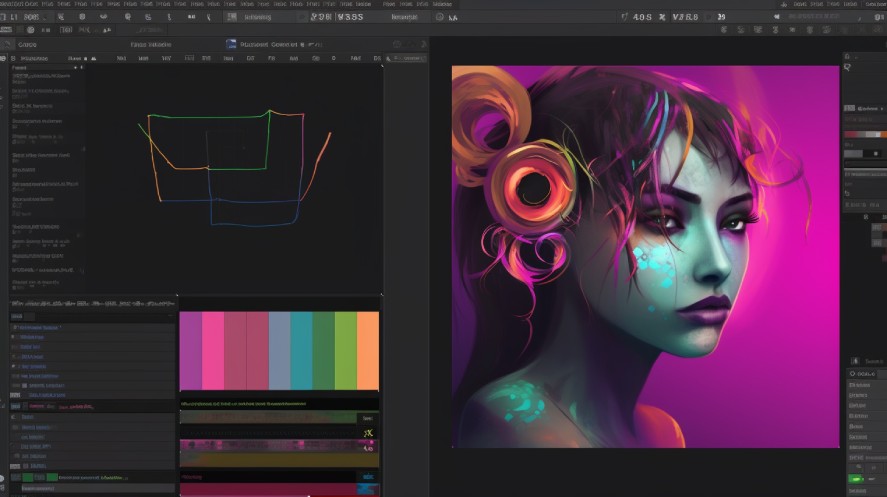
Task: Choose the dark green palette swatch
Action: point(324,351)
